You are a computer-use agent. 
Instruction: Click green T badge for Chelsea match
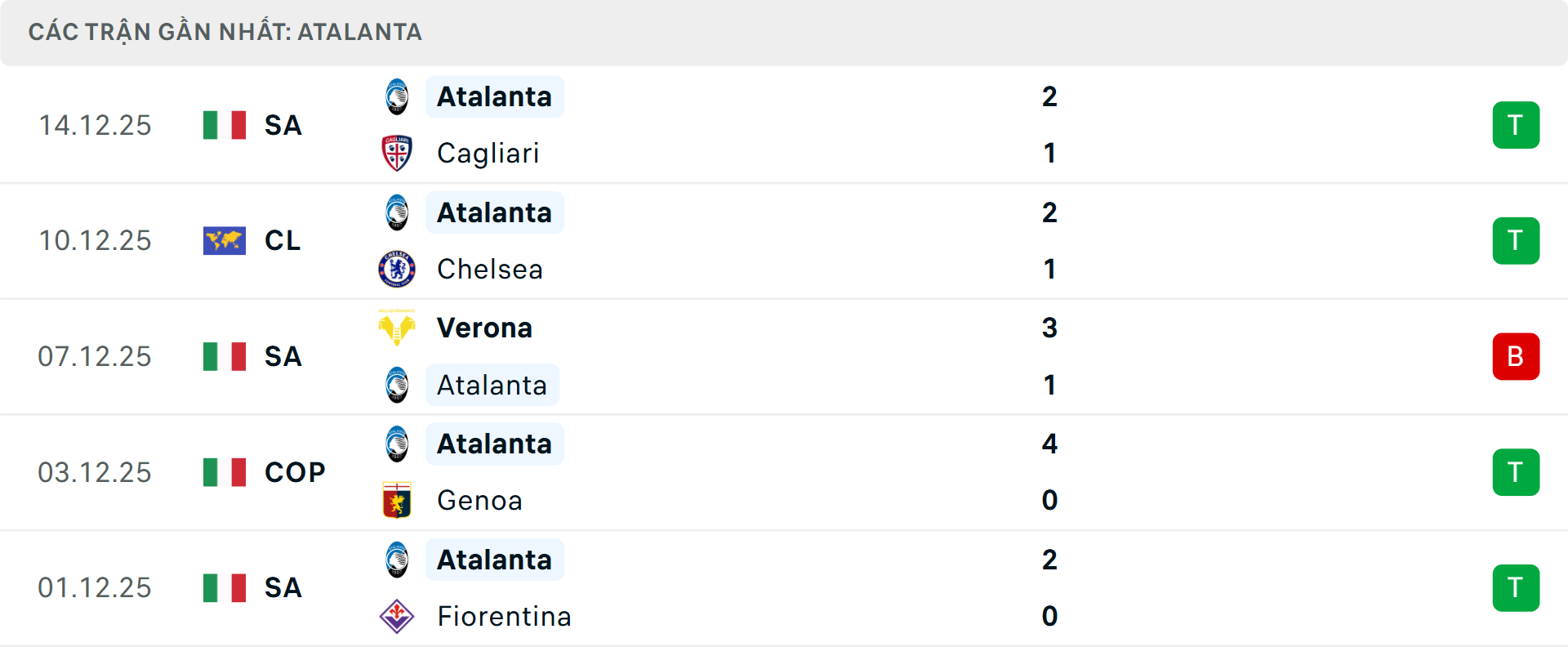[x=1516, y=241]
